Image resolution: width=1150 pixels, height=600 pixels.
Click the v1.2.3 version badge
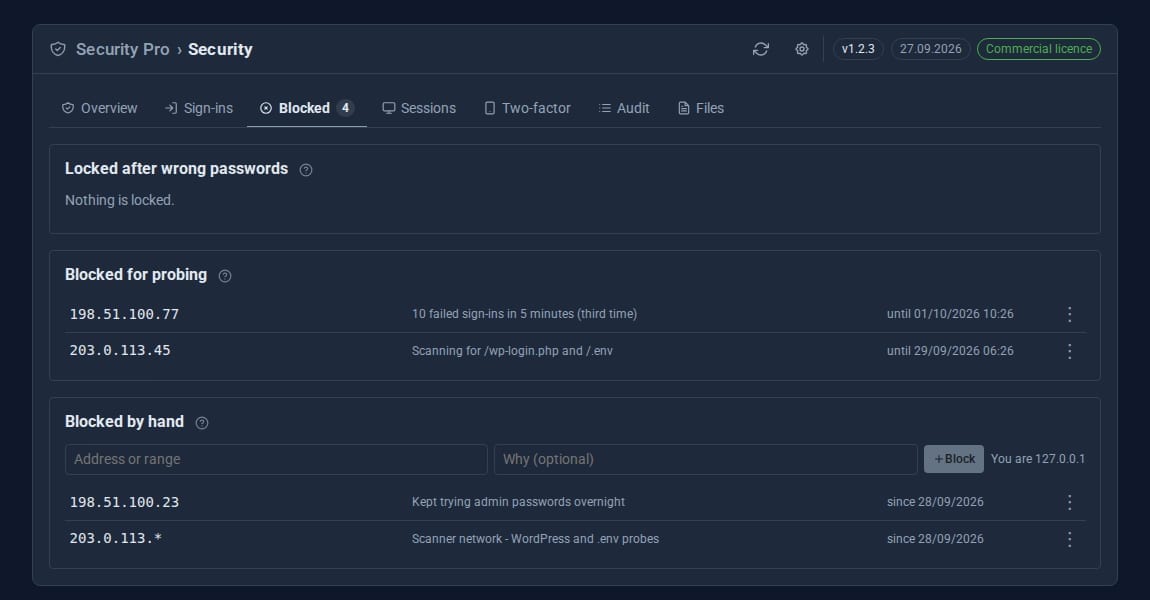tap(858, 49)
